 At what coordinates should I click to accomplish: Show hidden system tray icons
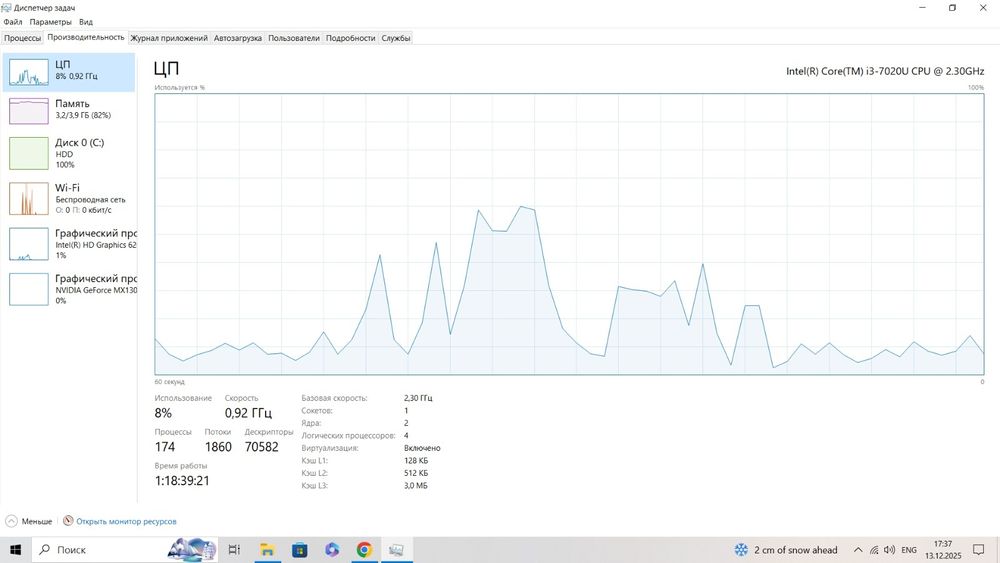pyautogui.click(x=858, y=550)
